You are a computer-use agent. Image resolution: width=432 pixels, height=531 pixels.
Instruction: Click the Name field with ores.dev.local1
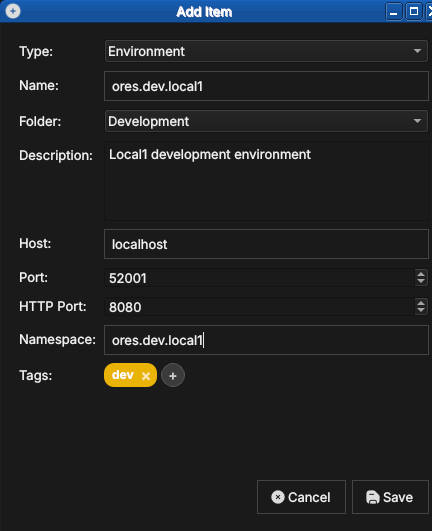(266, 86)
